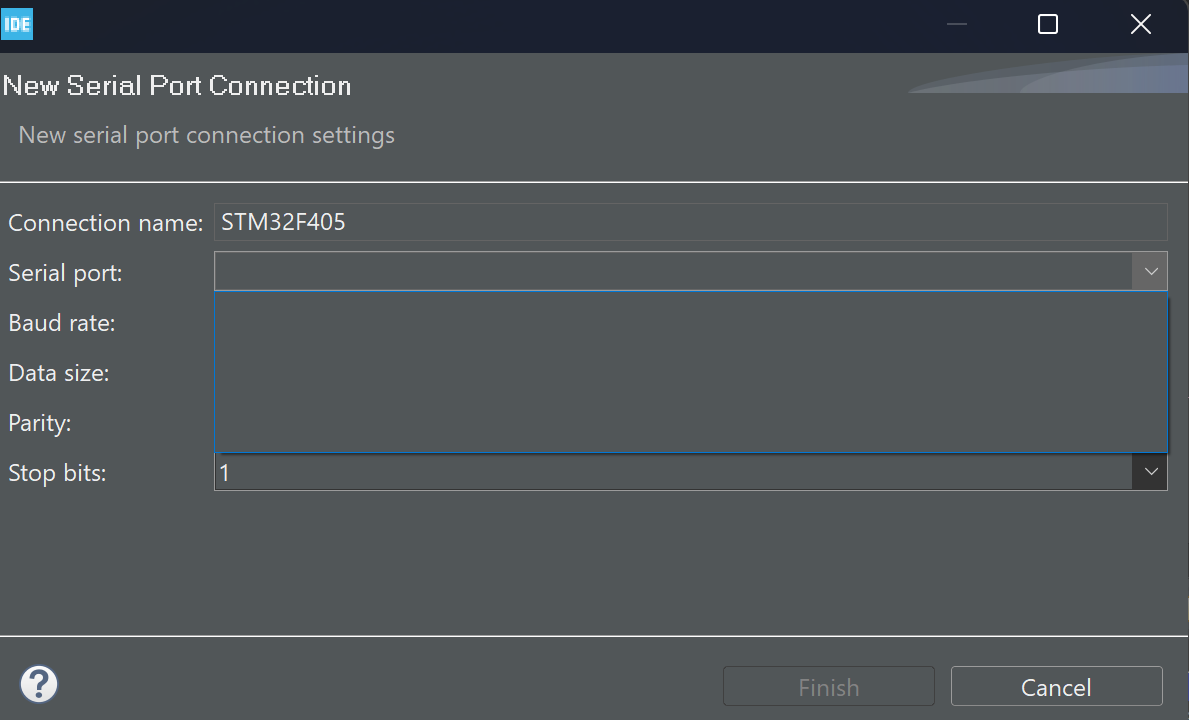Click the Serial port label
Screen dimensions: 1189x720
[65, 273]
